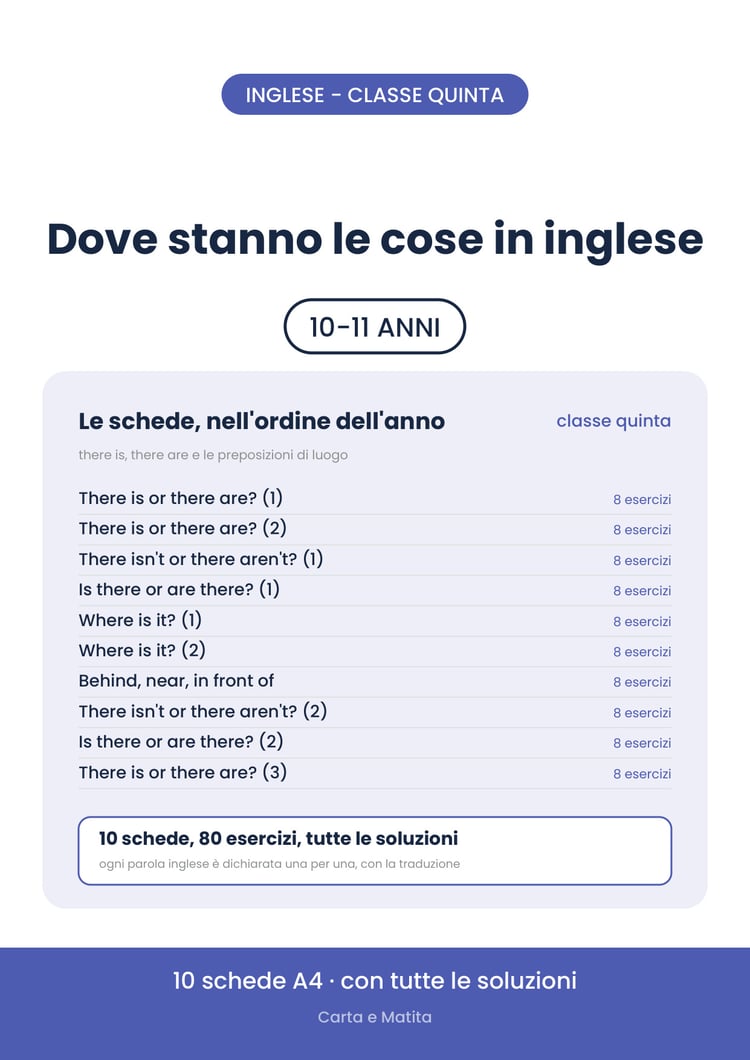
Task: Click the footer text 10 schede A4
Action: pos(248,980)
